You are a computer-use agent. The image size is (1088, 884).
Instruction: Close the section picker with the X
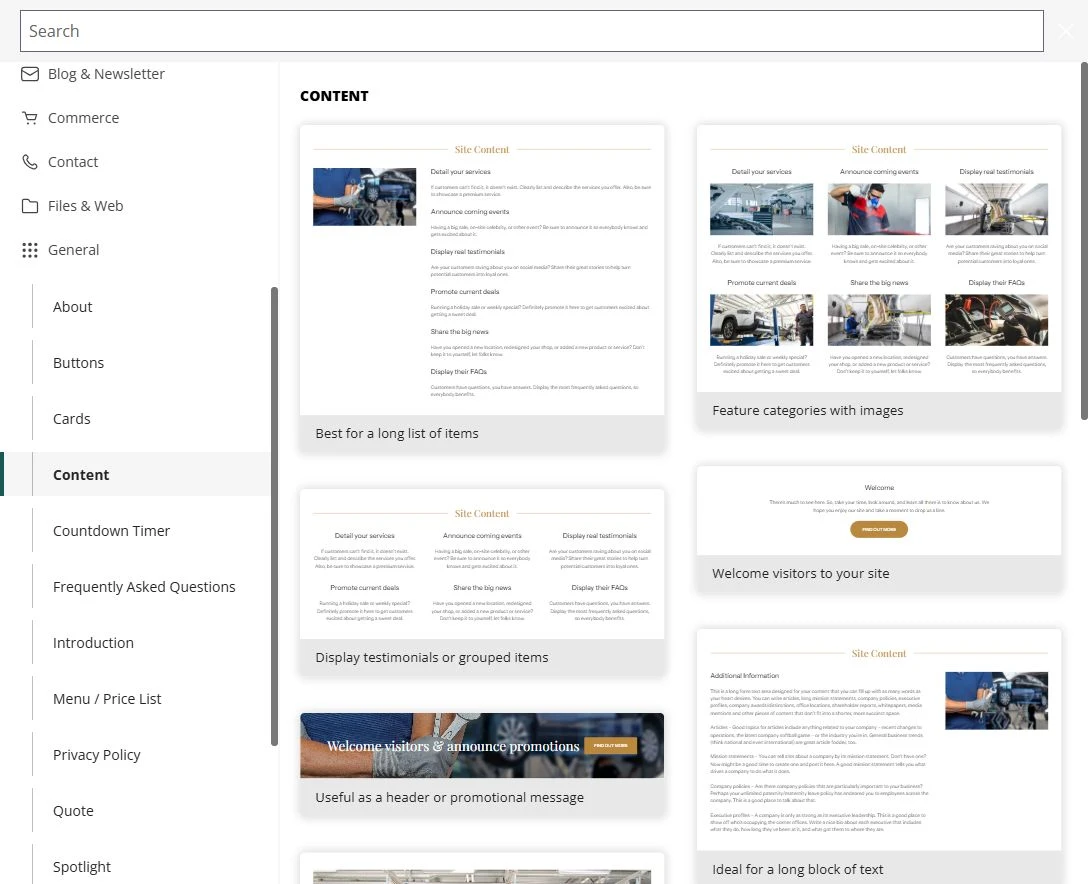point(1066,31)
